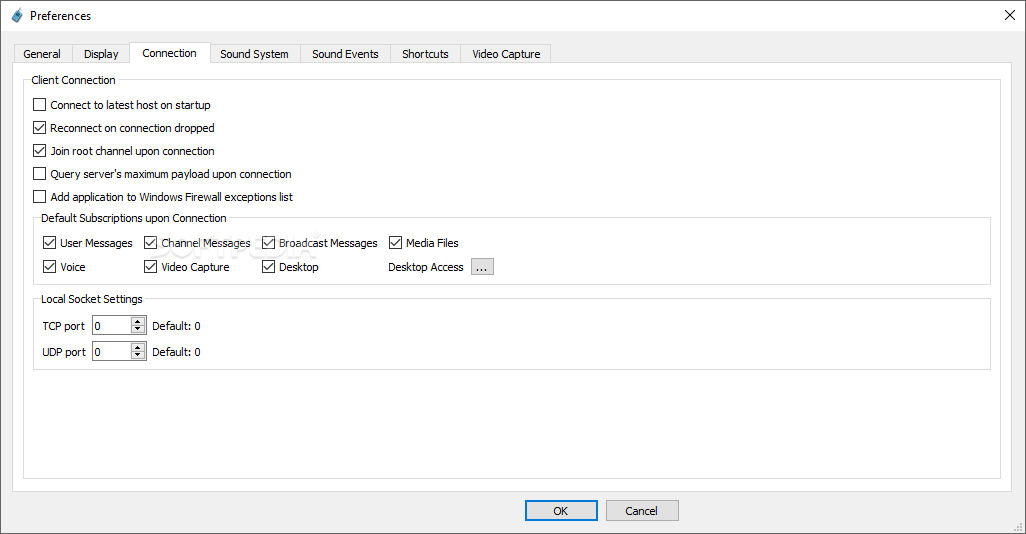Focus the TCP port input field
The width and height of the screenshot is (1026, 534).
tap(112, 325)
